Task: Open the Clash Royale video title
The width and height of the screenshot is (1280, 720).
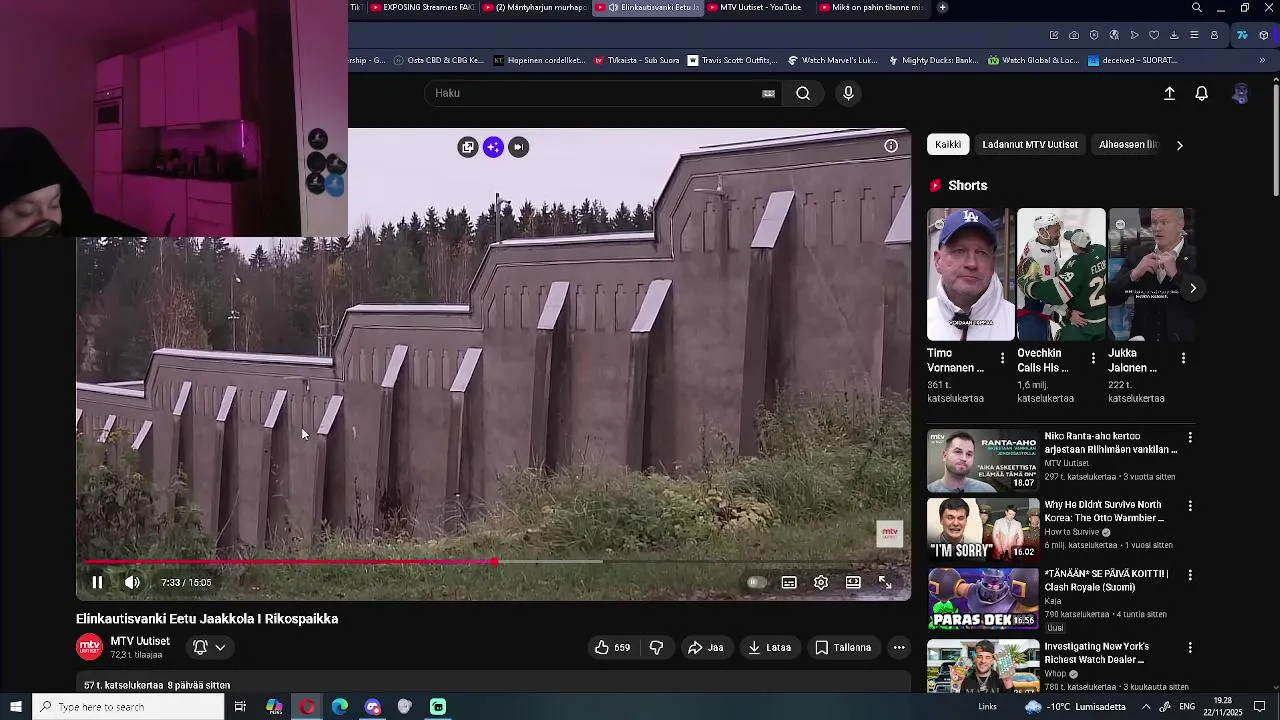Action: pos(1106,580)
